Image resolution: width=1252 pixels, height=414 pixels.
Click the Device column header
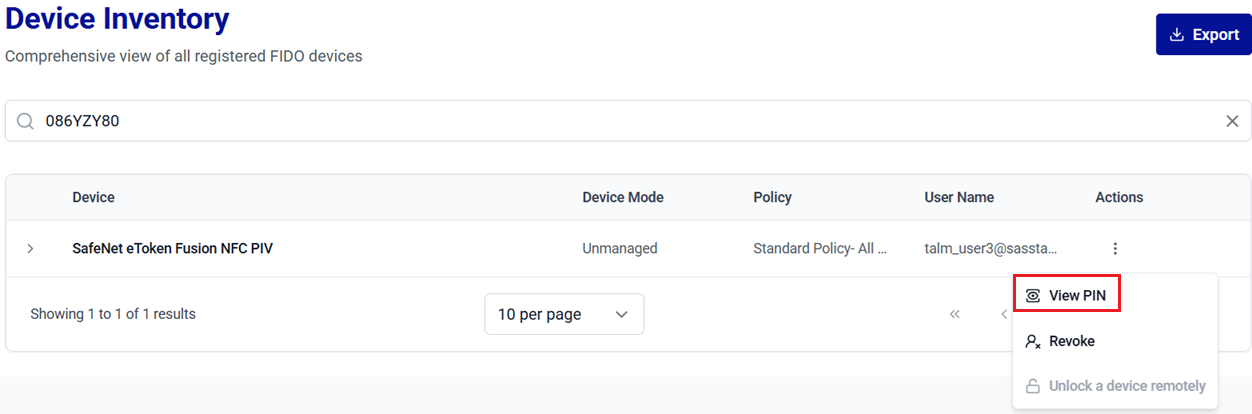coord(93,197)
